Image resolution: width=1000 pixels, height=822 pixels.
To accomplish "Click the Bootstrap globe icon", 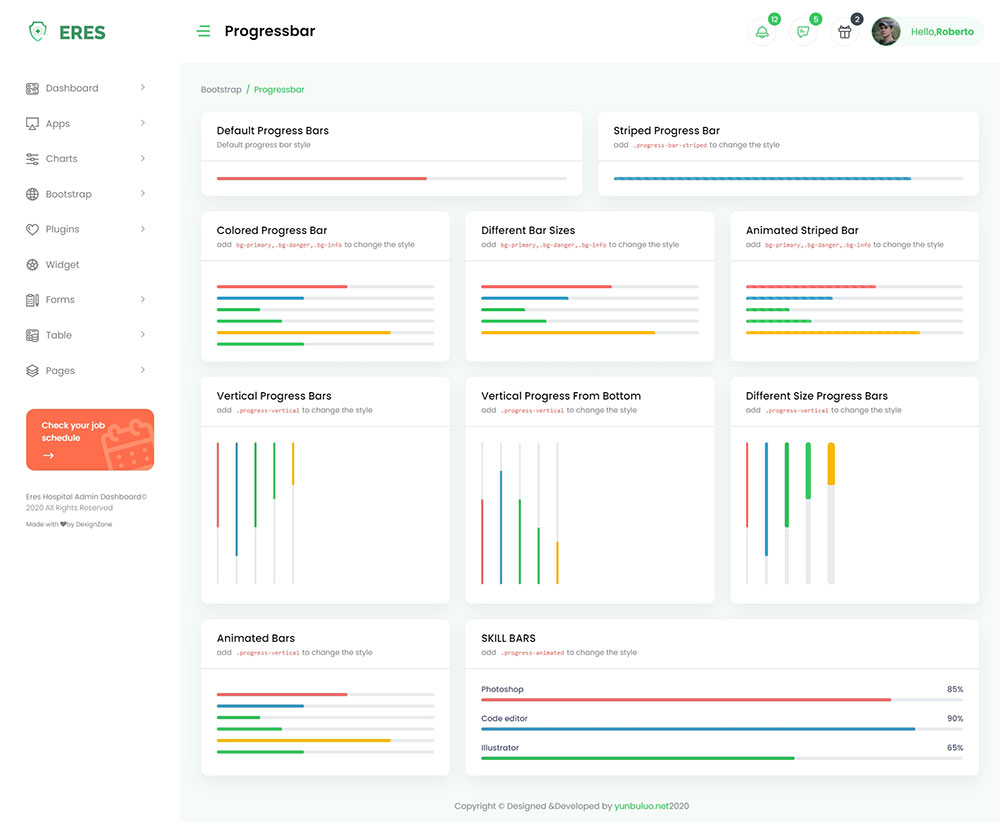I will (32, 194).
